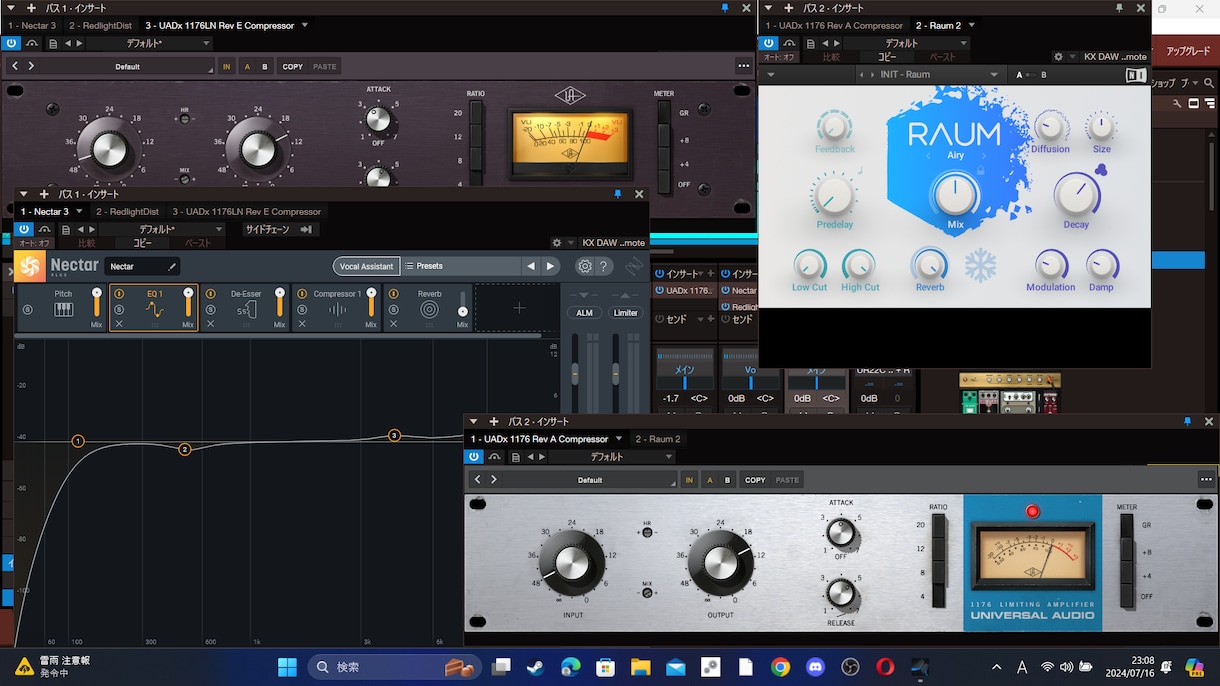Click the Nectar help question mark icon
The image size is (1220, 686).
click(604, 266)
